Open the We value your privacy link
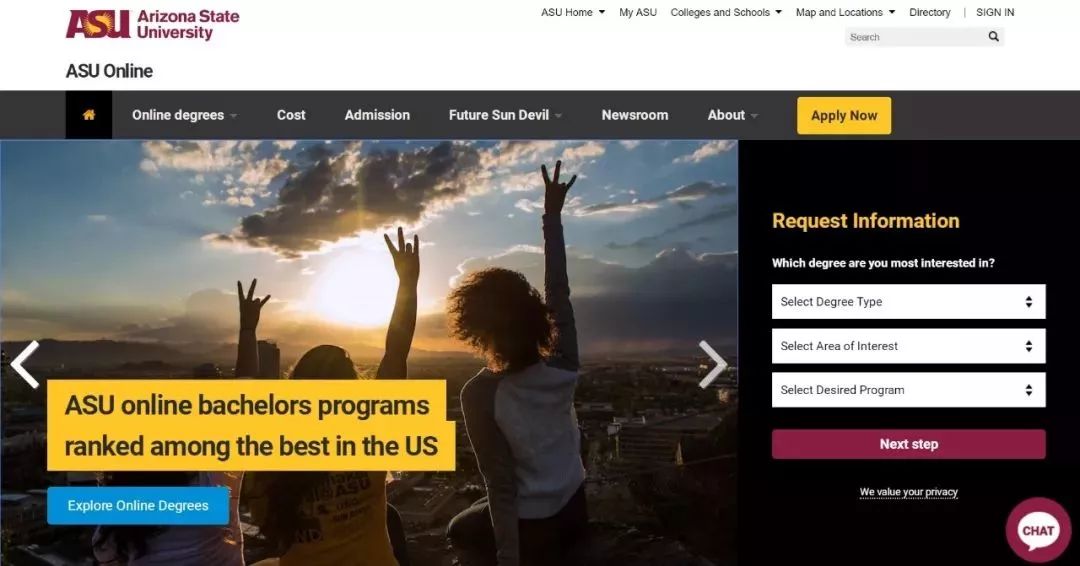Screen dimensions: 1080x566 click(x=908, y=492)
